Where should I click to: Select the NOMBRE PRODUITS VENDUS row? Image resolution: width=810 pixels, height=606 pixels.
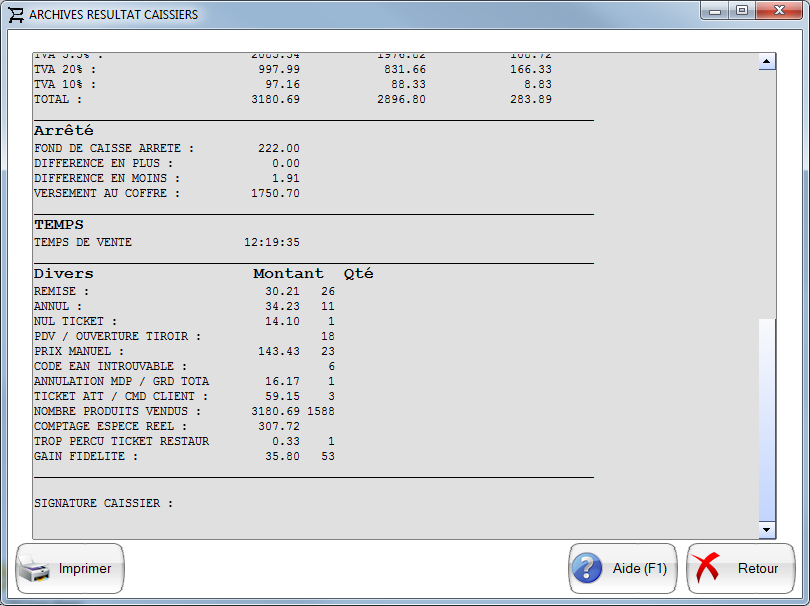(117, 411)
